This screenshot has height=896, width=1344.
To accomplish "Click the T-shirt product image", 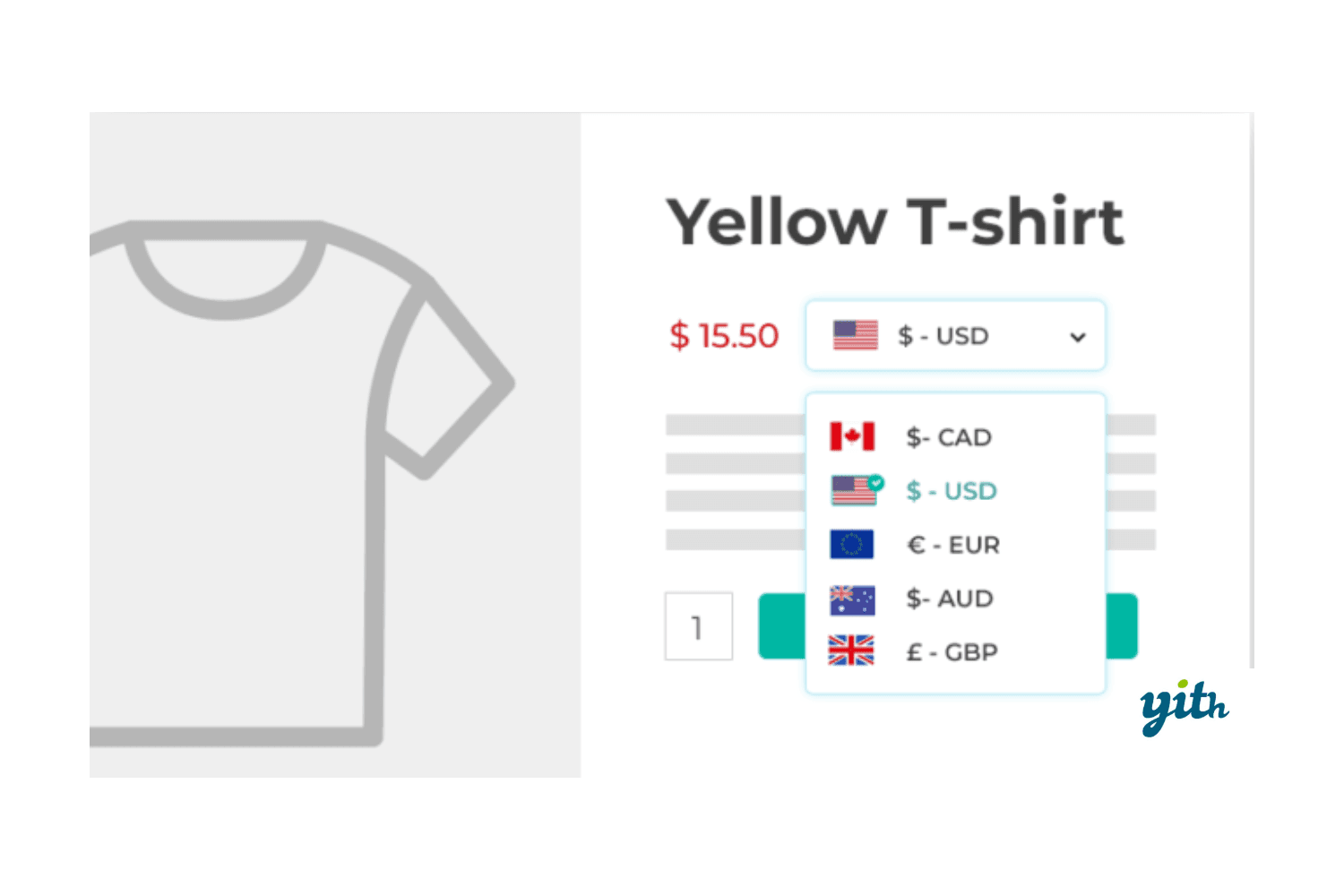I will coord(296,475).
